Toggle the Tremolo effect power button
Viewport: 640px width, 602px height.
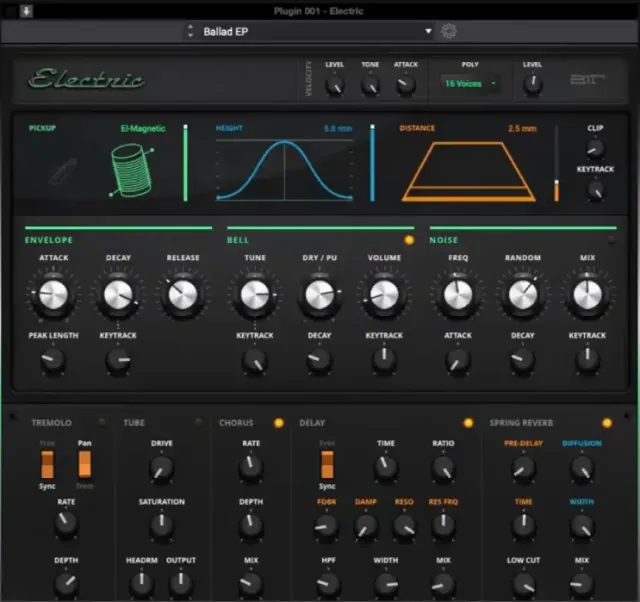pyautogui.click(x=102, y=422)
